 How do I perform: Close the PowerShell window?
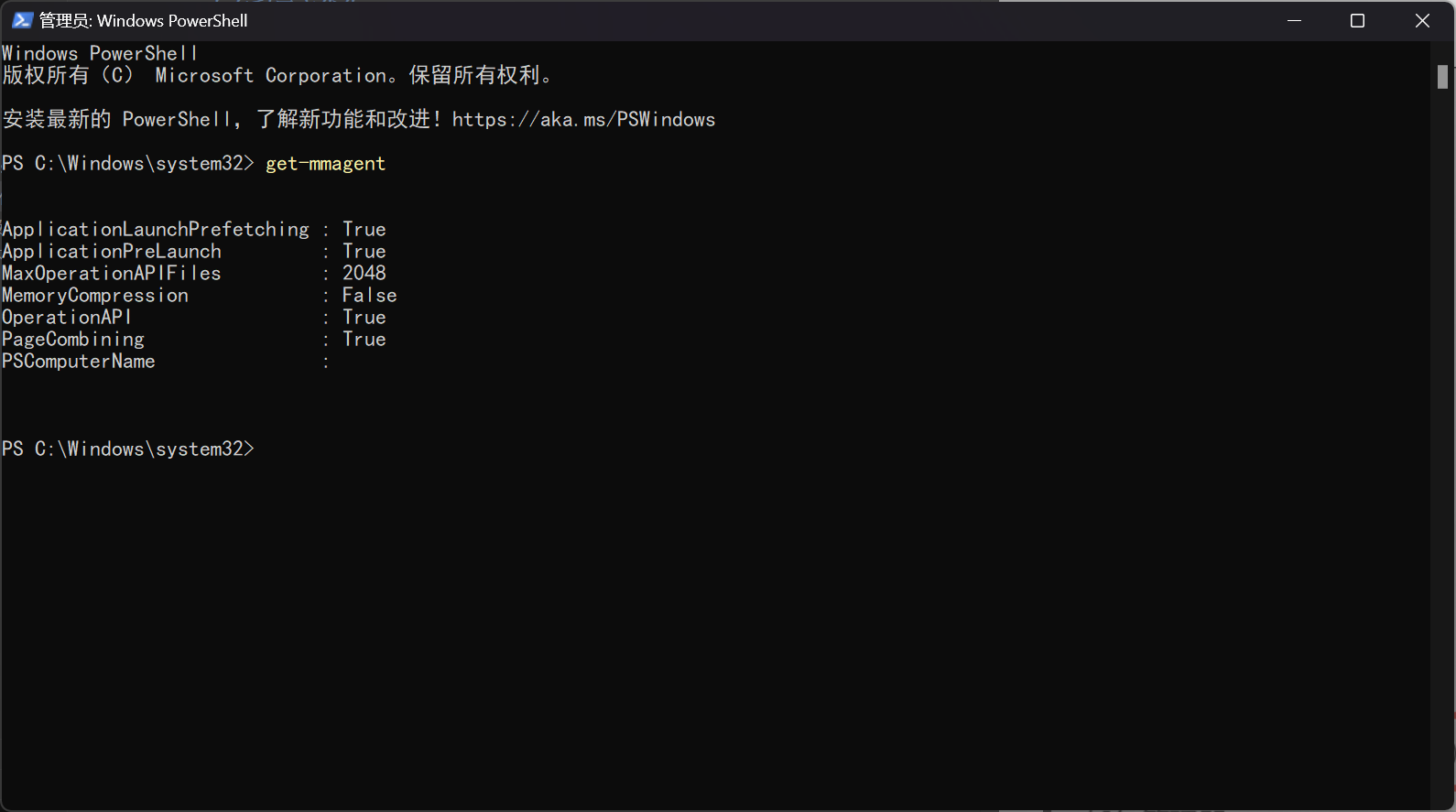click(x=1421, y=20)
